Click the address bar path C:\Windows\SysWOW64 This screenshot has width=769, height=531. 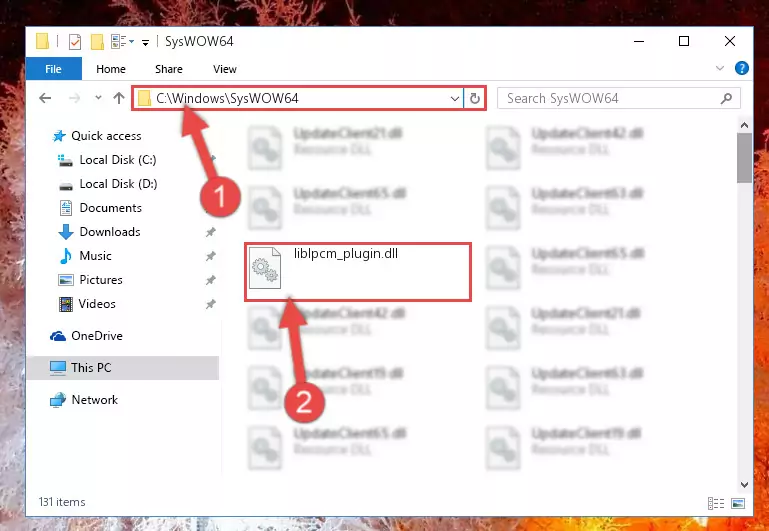coord(227,98)
